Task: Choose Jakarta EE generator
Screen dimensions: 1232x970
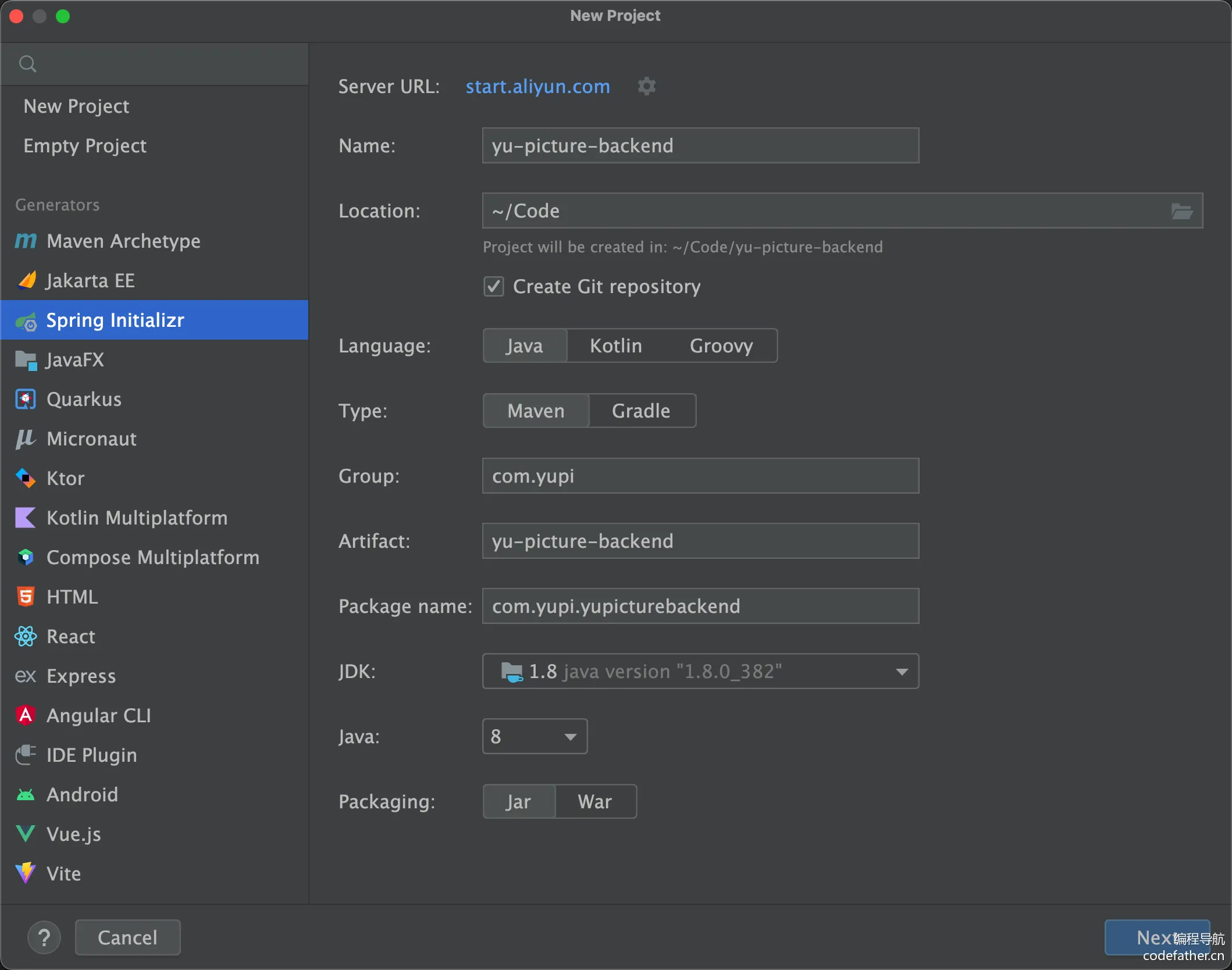Action: click(x=155, y=280)
